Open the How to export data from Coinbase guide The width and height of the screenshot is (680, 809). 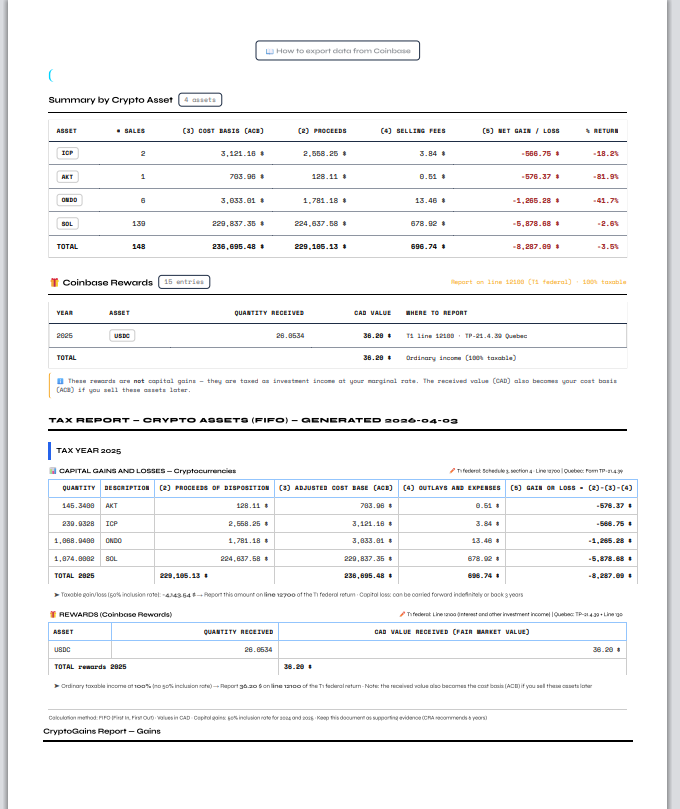point(337,51)
